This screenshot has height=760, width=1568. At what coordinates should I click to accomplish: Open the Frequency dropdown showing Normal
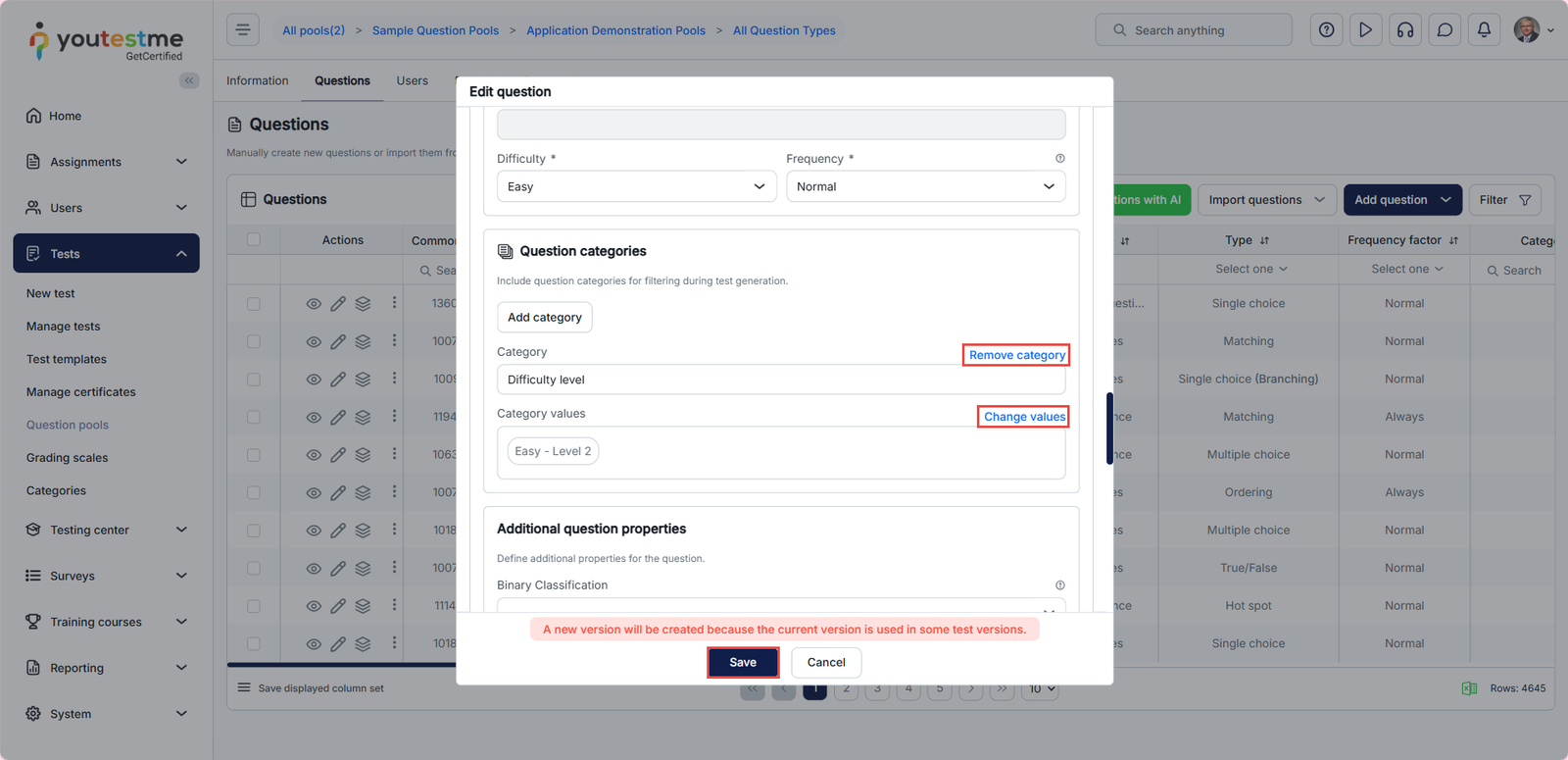(x=925, y=186)
